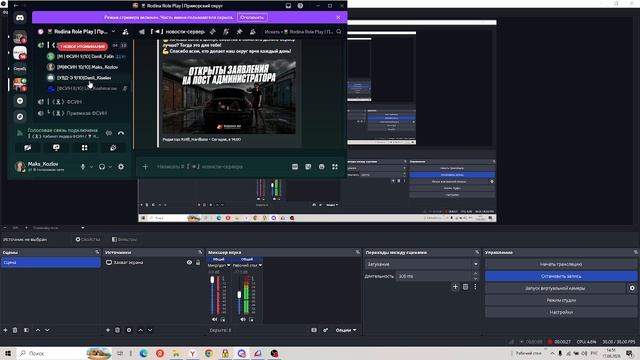Viewport: 640px width, 360px height.
Task: Click the Start Streaming button
Action: coord(561,264)
